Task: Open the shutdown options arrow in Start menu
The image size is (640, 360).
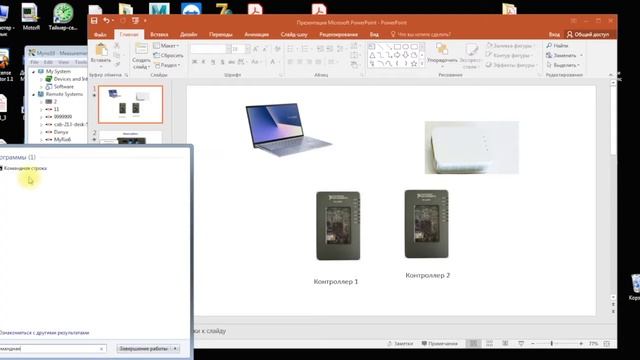Action: [x=175, y=349]
